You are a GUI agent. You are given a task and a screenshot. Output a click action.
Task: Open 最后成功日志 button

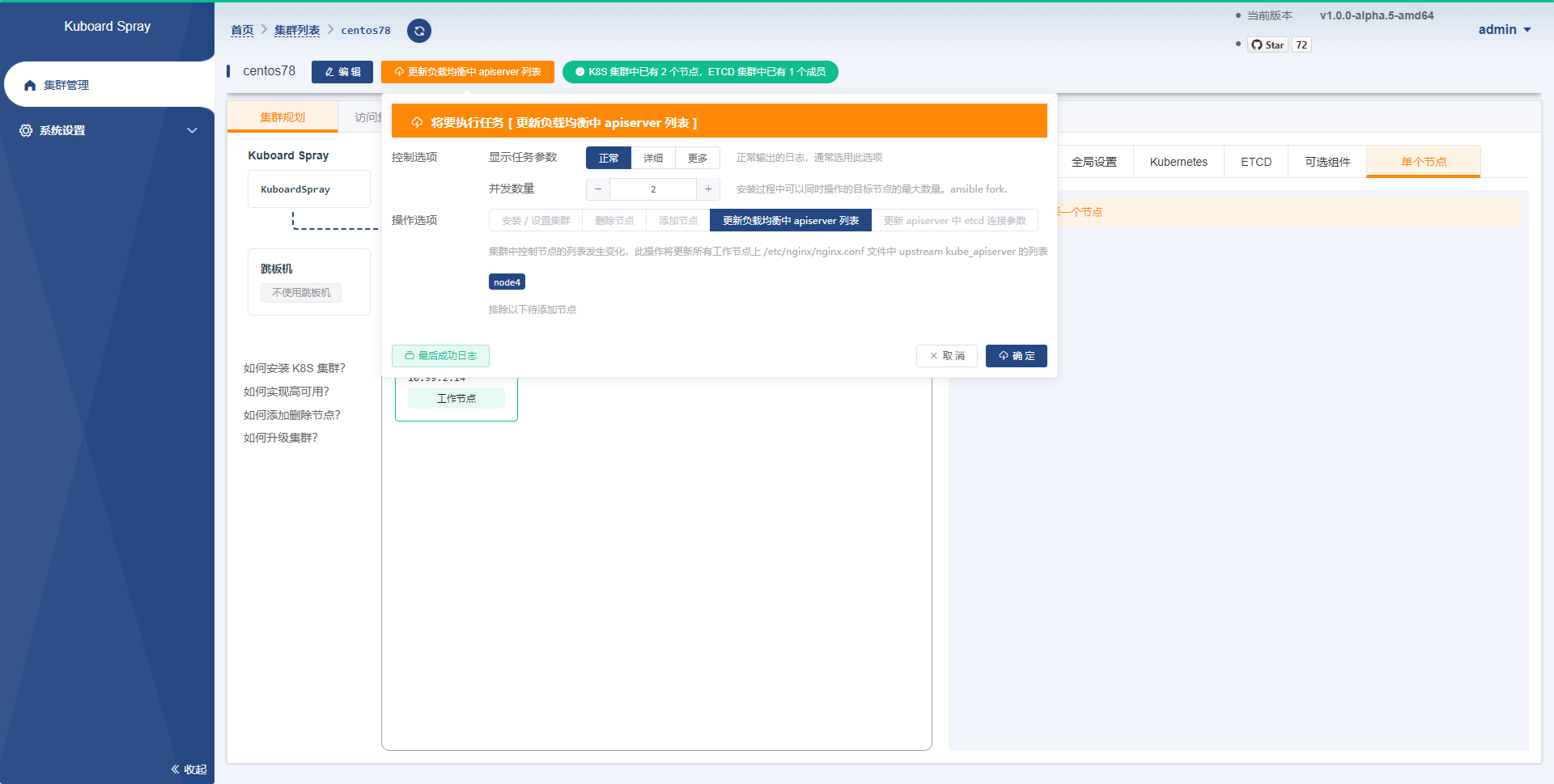pos(440,356)
